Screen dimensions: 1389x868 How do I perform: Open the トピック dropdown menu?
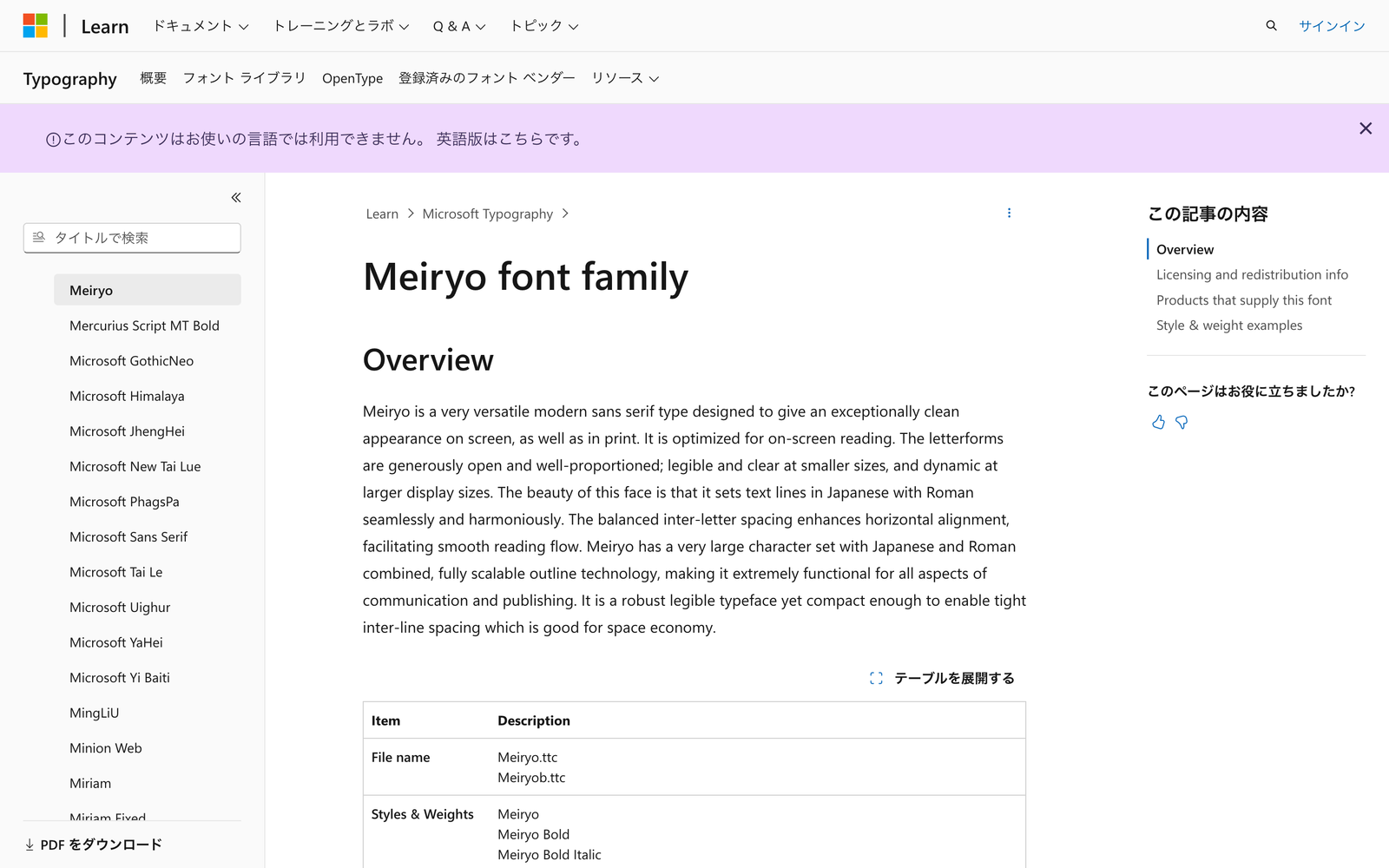(543, 26)
